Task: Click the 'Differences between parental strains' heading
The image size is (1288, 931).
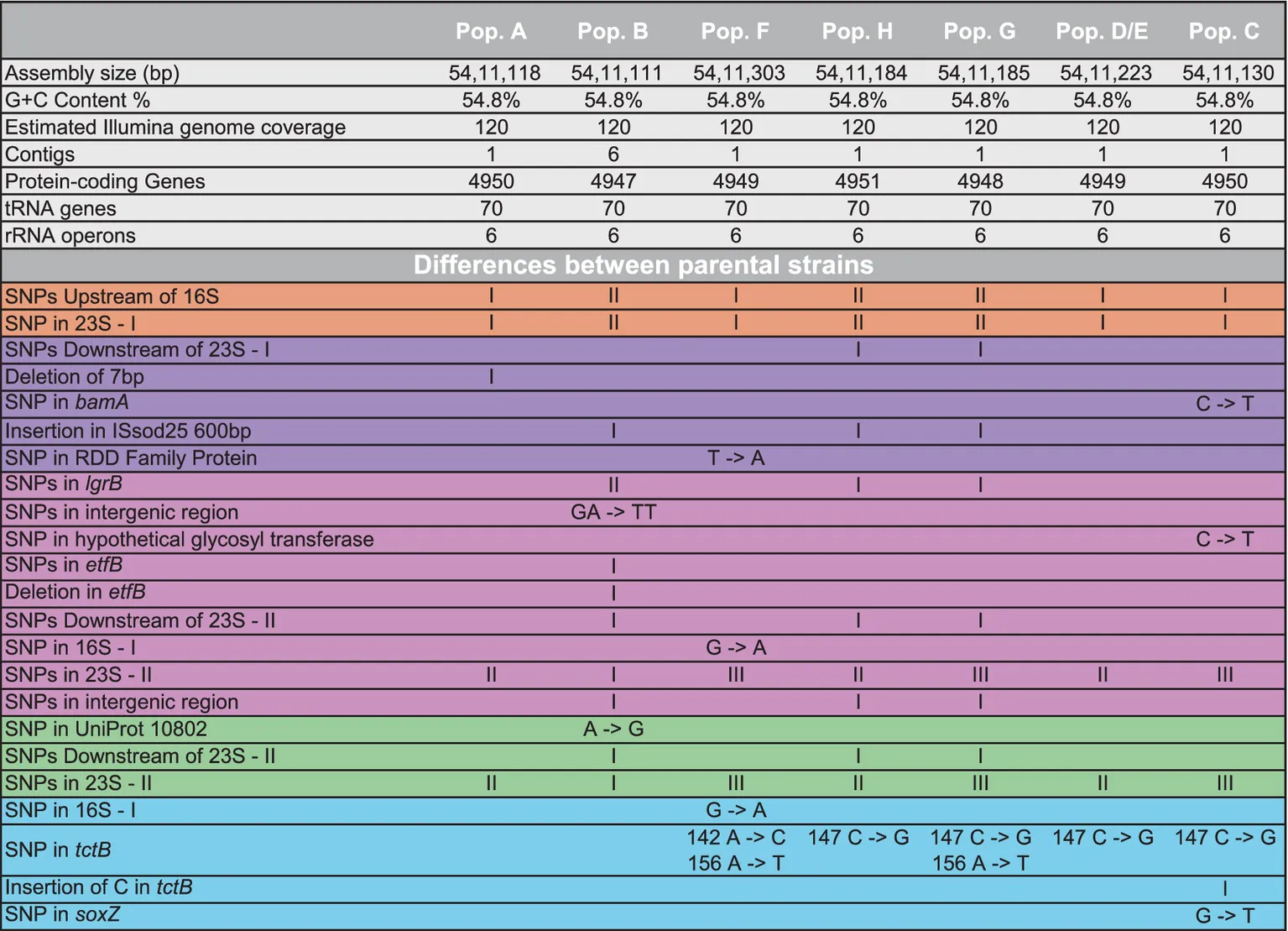Action: point(643,265)
